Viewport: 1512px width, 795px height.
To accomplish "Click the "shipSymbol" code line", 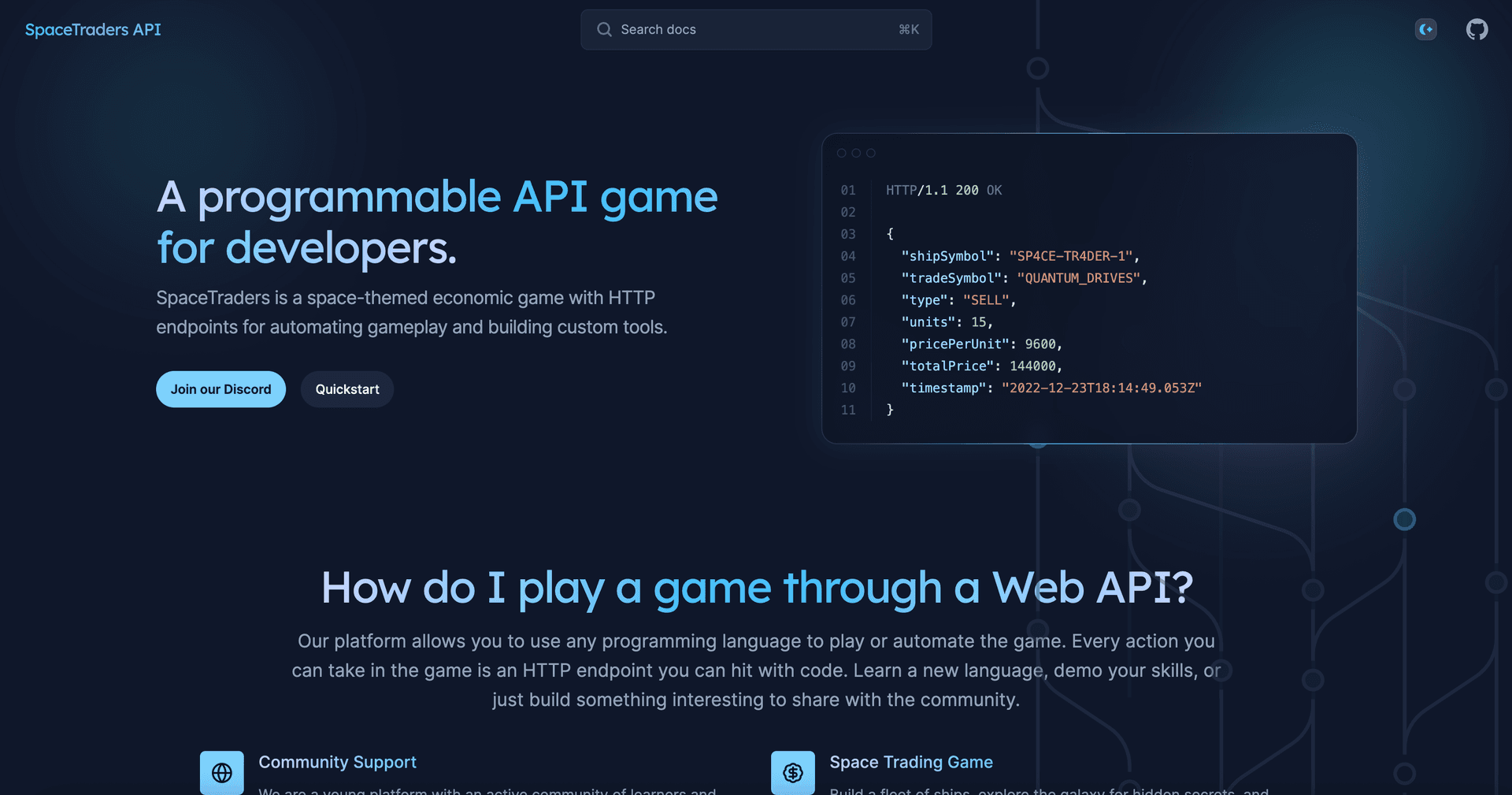I will coord(1021,256).
